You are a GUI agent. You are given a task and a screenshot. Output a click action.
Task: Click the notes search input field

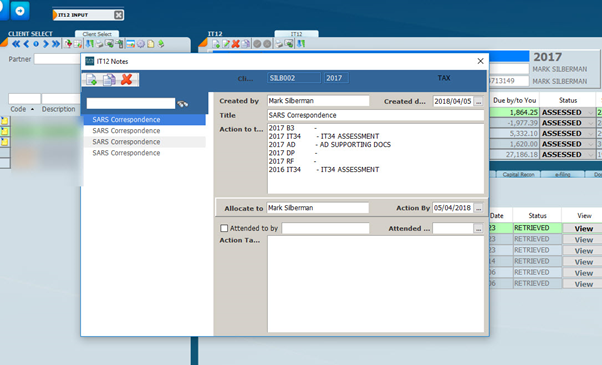coord(131,103)
